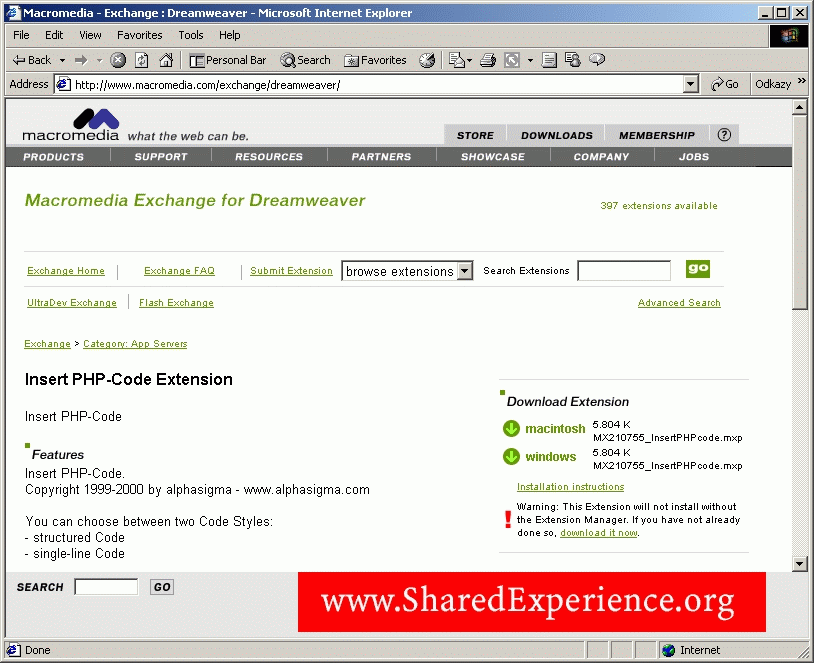Open the Address bar dropdown arrow

tap(690, 84)
